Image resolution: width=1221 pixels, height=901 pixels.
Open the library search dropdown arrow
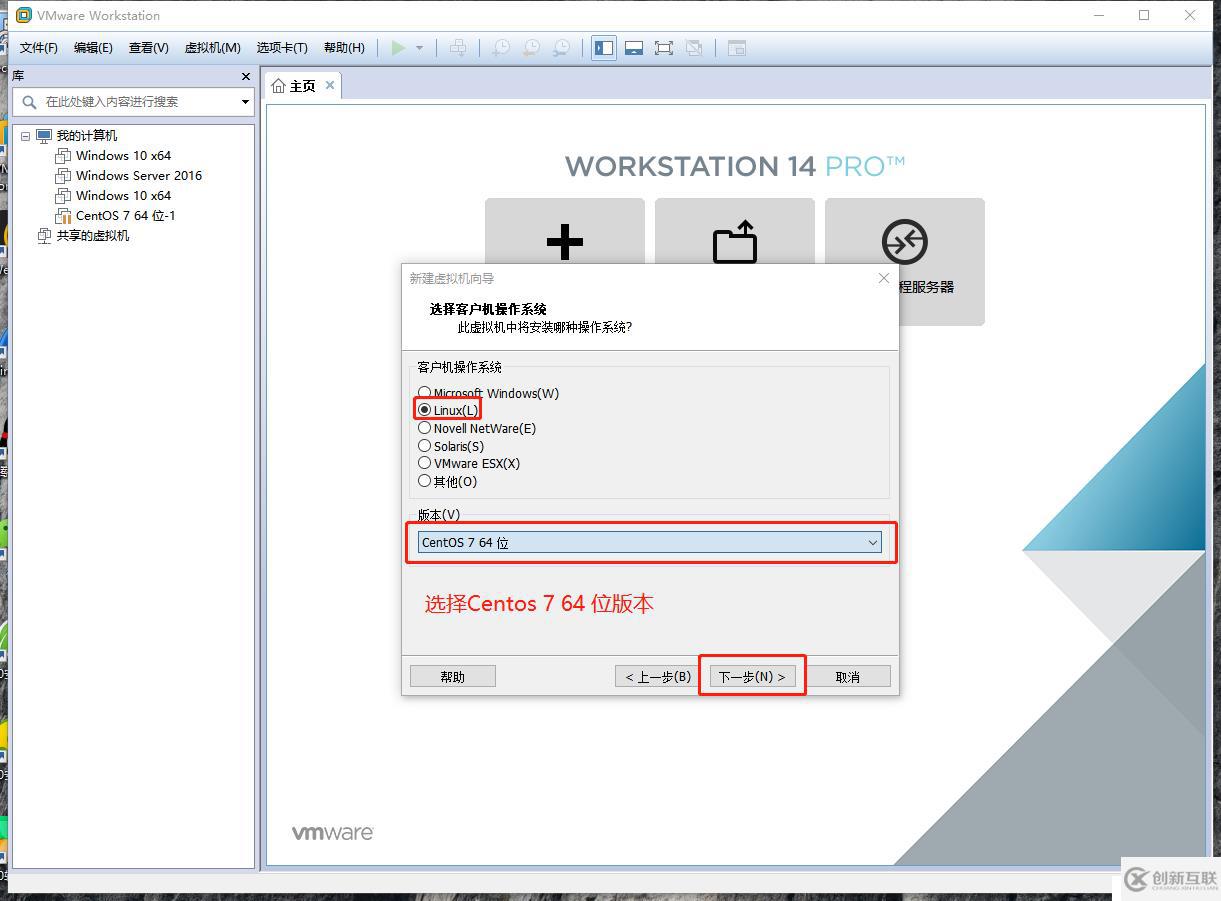[245, 102]
